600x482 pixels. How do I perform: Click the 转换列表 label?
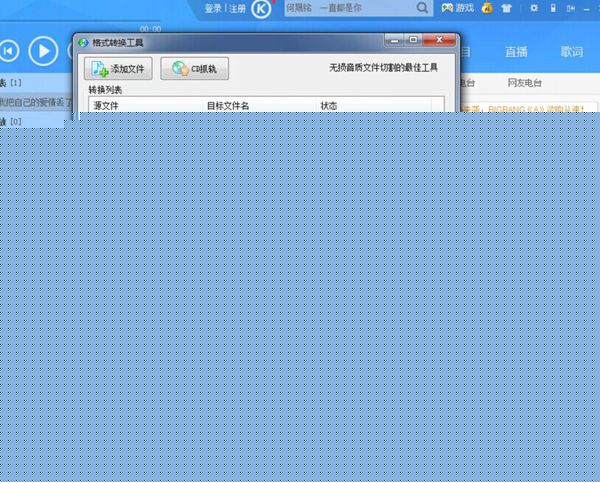[x=105, y=90]
